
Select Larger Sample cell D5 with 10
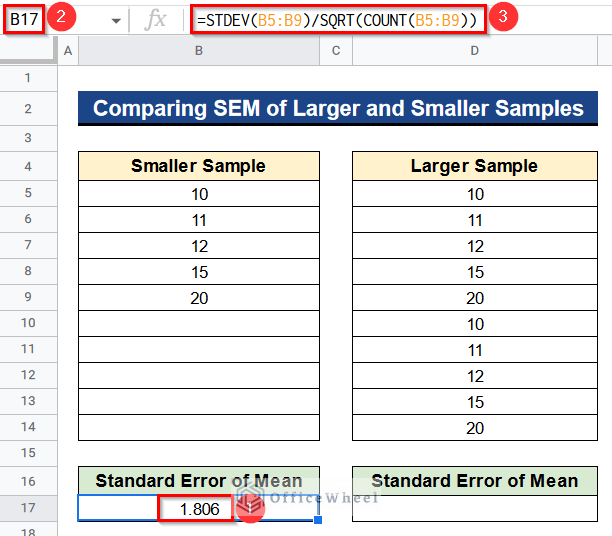pyautogui.click(x=475, y=194)
